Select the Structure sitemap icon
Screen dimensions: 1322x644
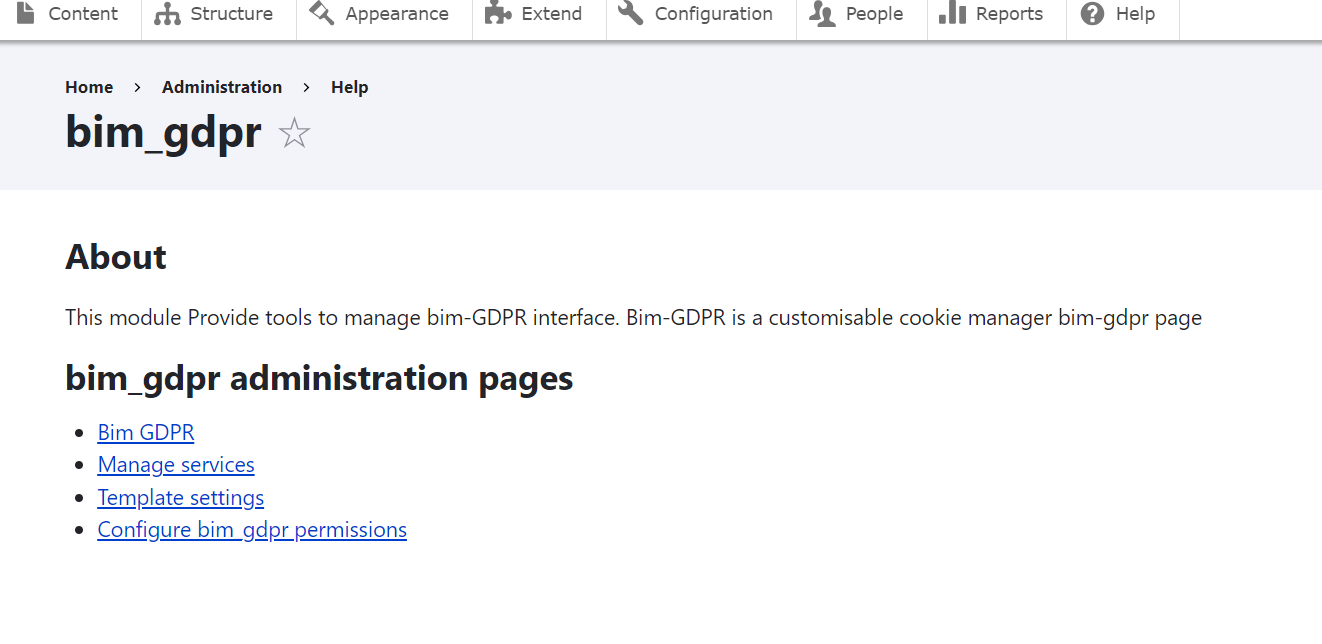(x=162, y=14)
